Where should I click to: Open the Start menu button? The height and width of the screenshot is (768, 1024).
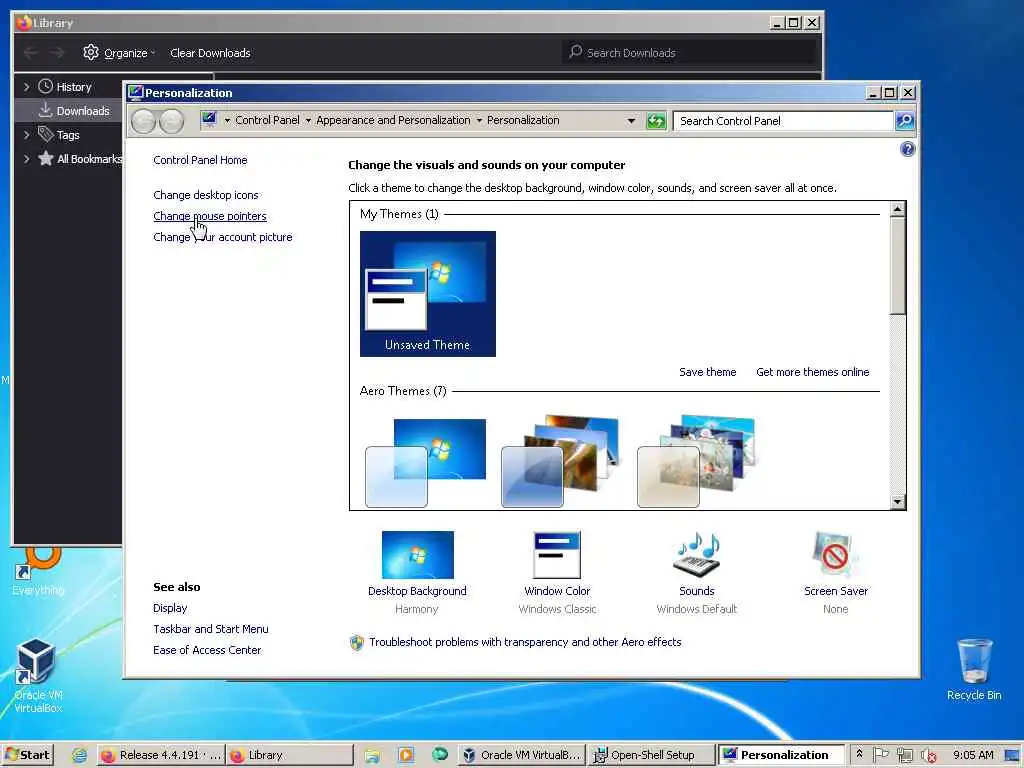(x=27, y=755)
